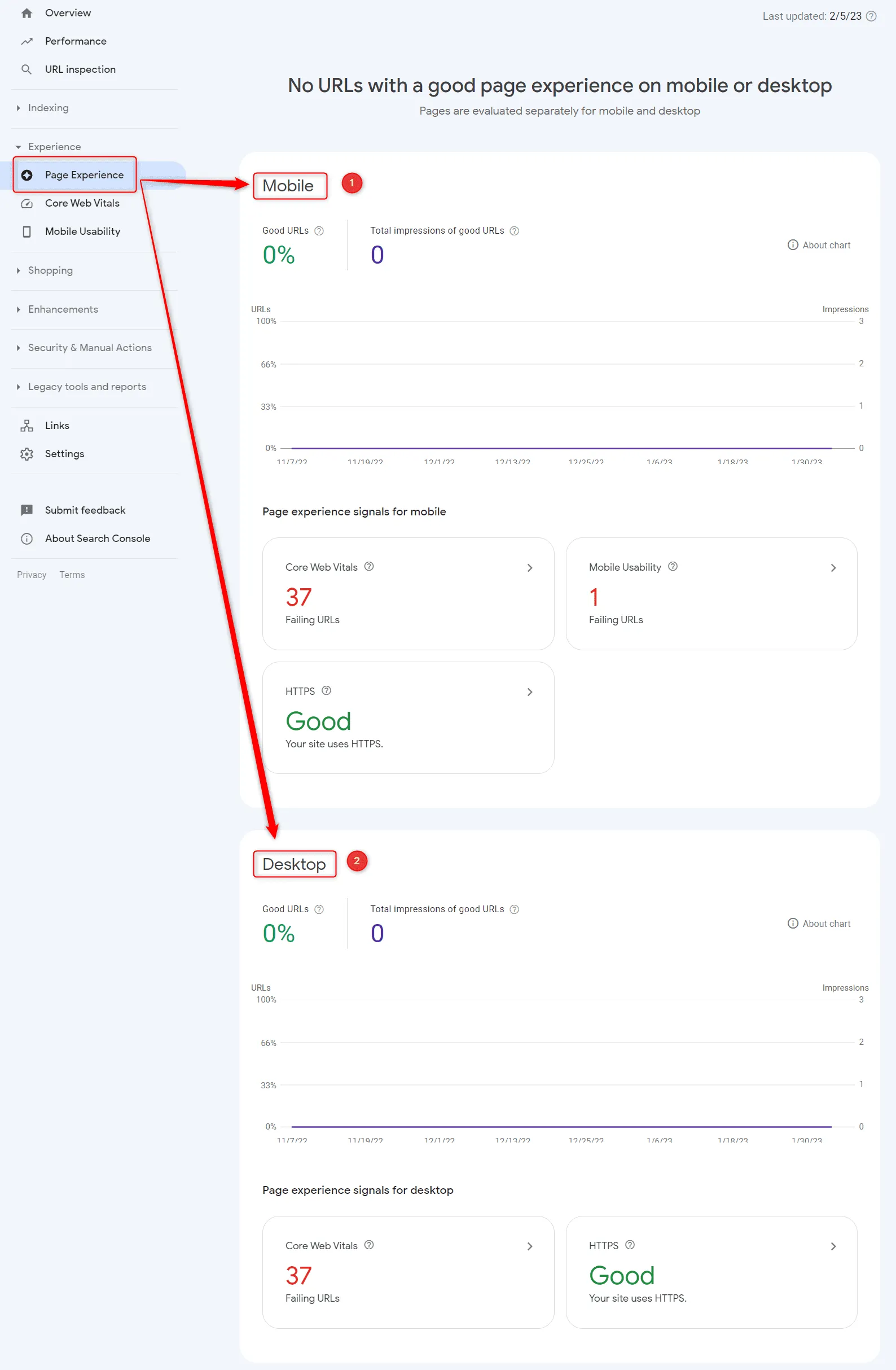Click help icon beside Mobile total impressions
Image resolution: width=896 pixels, height=1370 pixels.
(515, 231)
